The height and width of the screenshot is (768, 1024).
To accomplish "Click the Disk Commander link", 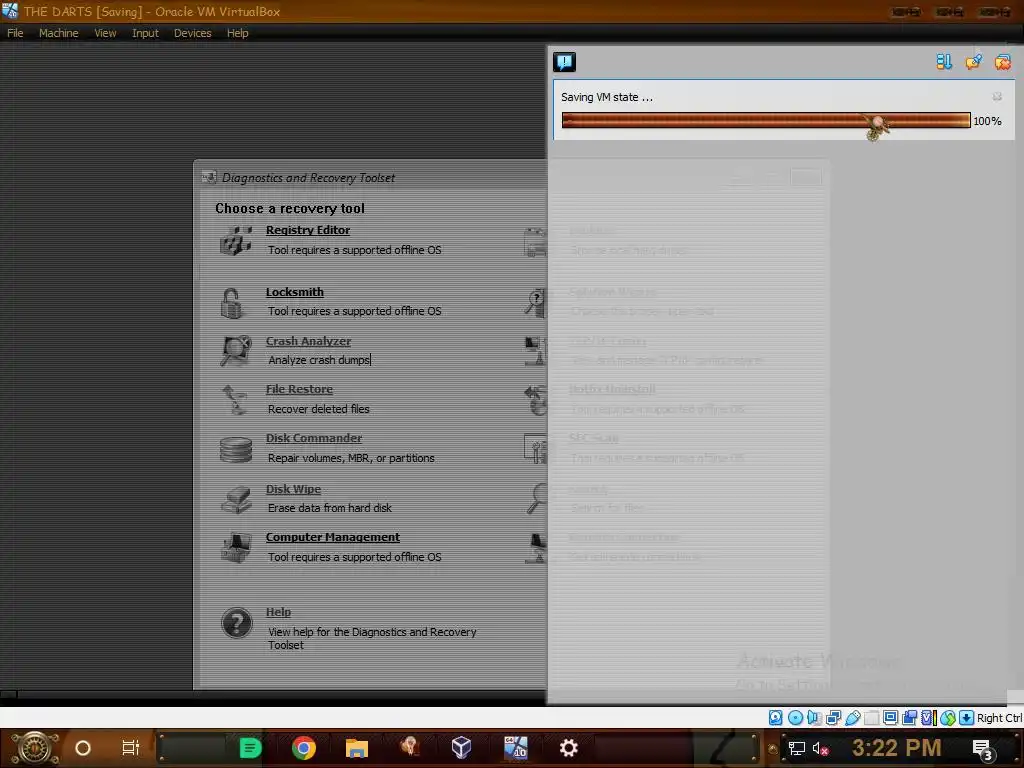I will (x=313, y=438).
